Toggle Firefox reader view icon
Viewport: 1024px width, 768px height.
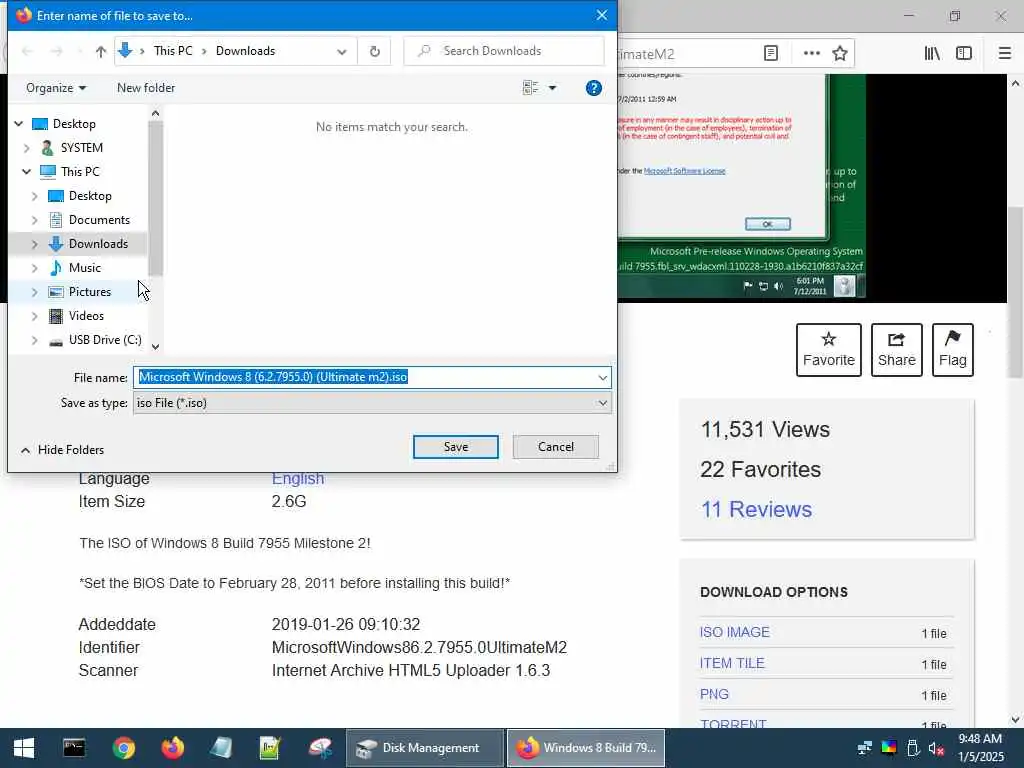(771, 54)
